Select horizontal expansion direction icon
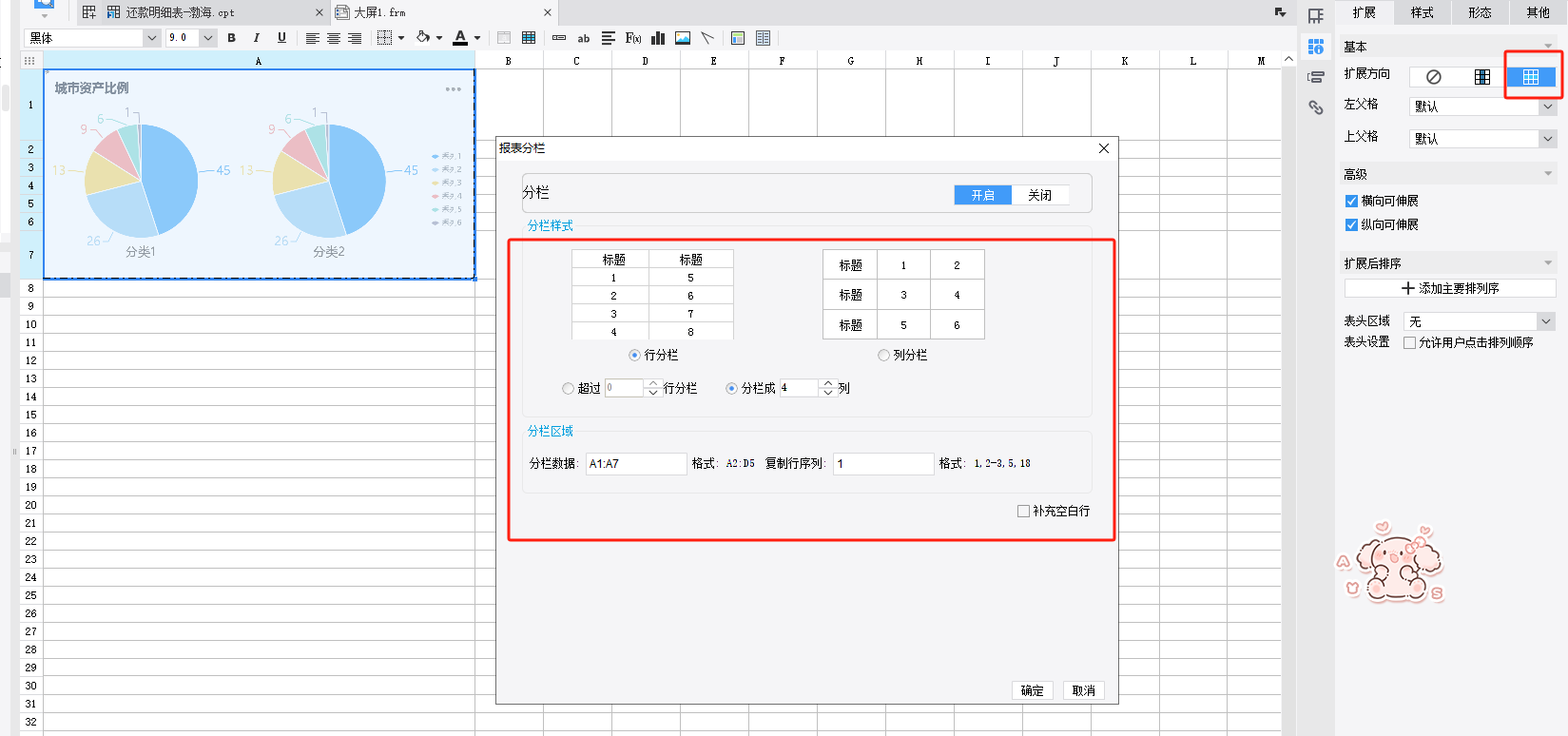Image resolution: width=1568 pixels, height=736 pixels. coord(1531,77)
